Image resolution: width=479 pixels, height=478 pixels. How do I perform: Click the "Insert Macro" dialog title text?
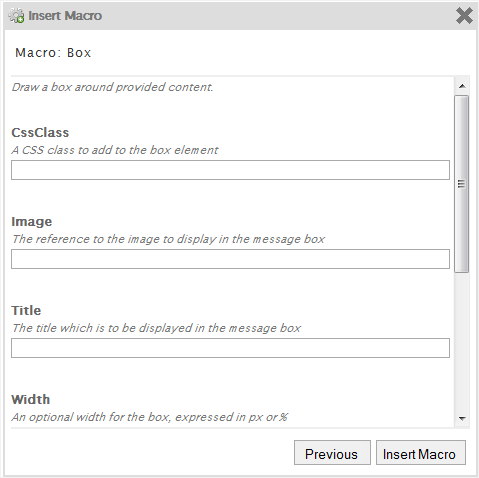[x=65, y=16]
